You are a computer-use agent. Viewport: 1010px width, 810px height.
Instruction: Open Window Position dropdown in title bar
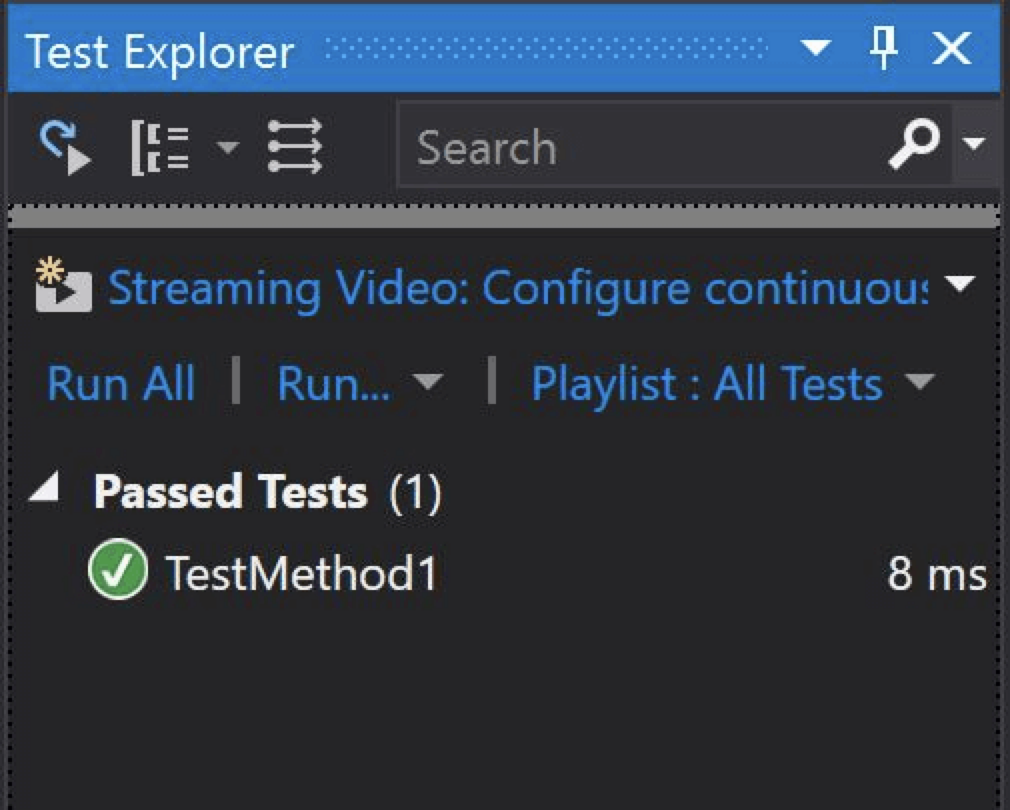(x=817, y=48)
